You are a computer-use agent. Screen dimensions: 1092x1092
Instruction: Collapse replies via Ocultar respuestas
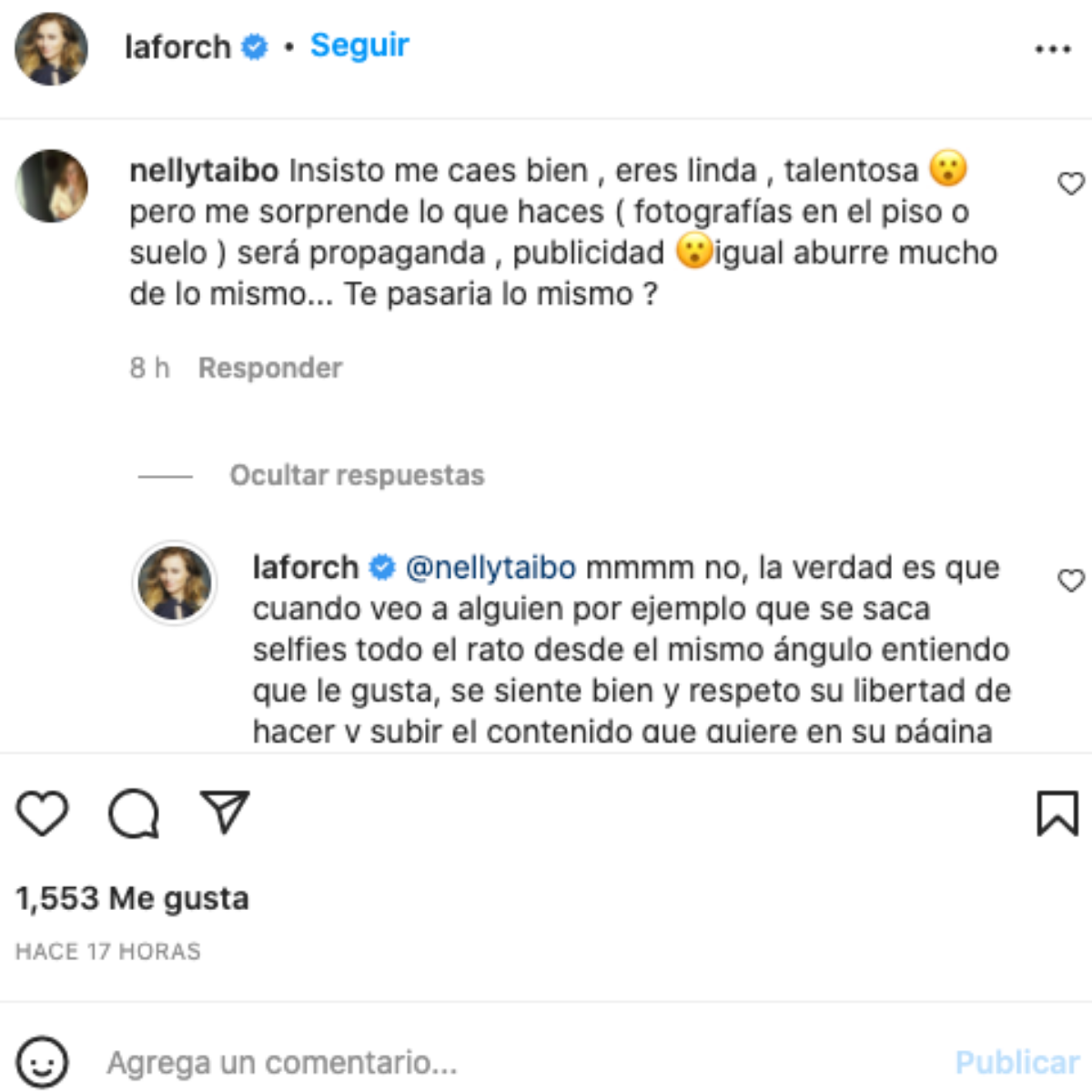tap(358, 475)
